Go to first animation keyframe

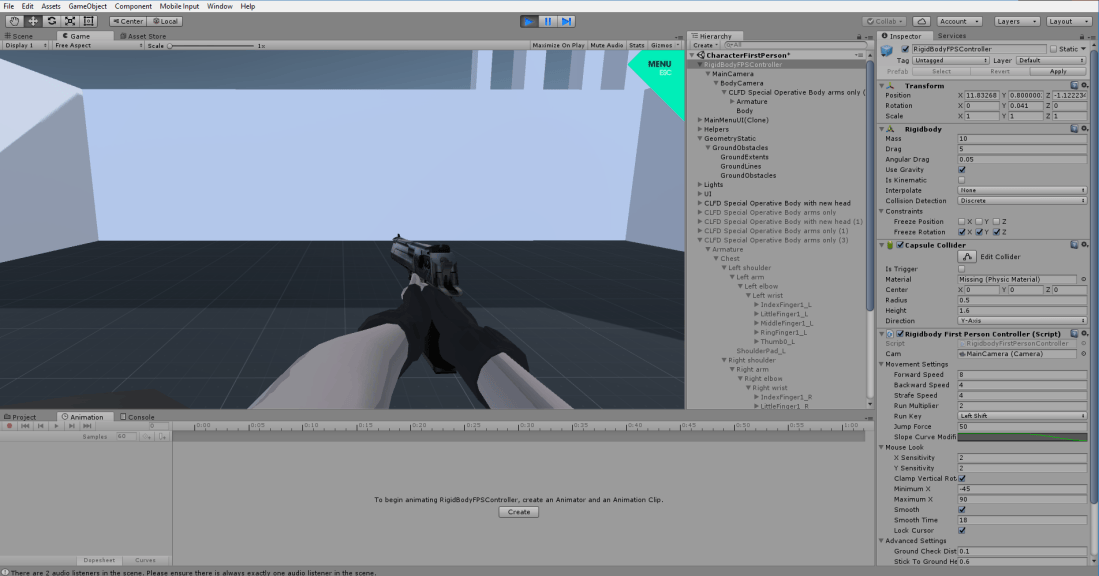click(x=25, y=426)
